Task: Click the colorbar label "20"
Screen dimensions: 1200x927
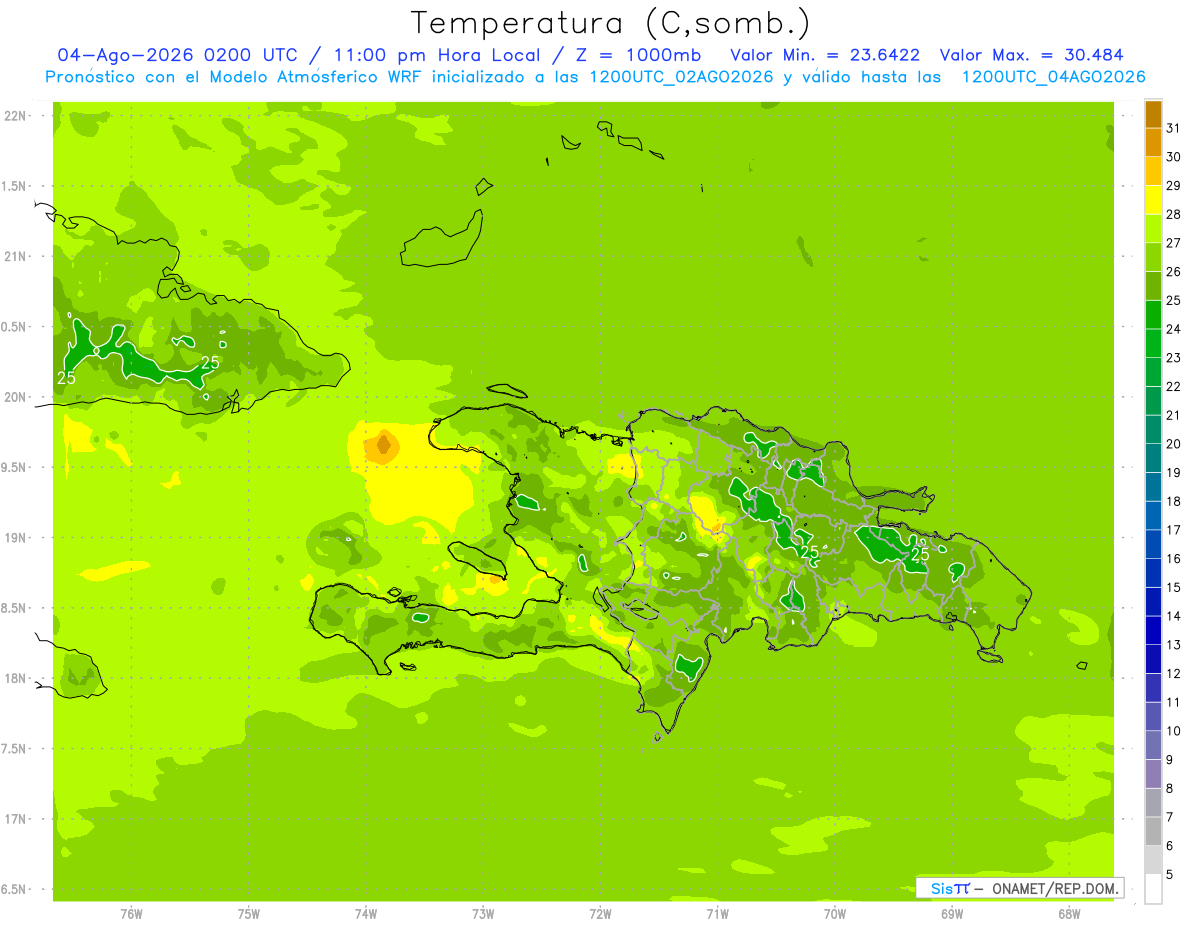Action: point(1174,444)
